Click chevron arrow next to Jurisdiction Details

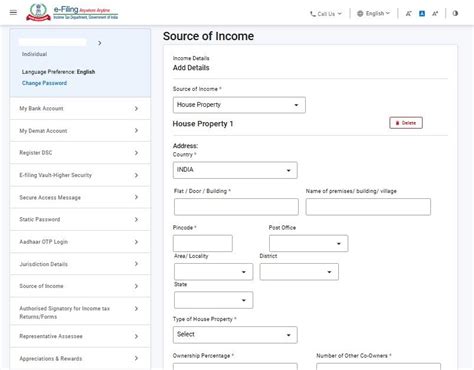[x=136, y=264]
